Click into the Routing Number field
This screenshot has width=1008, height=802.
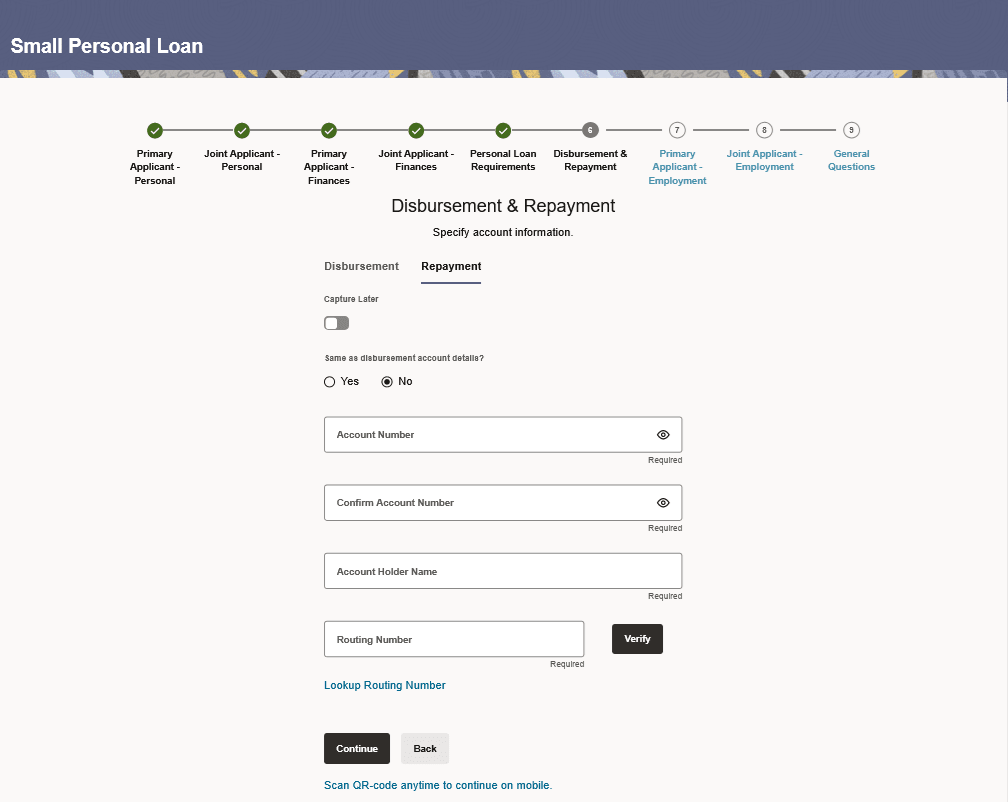tap(454, 639)
